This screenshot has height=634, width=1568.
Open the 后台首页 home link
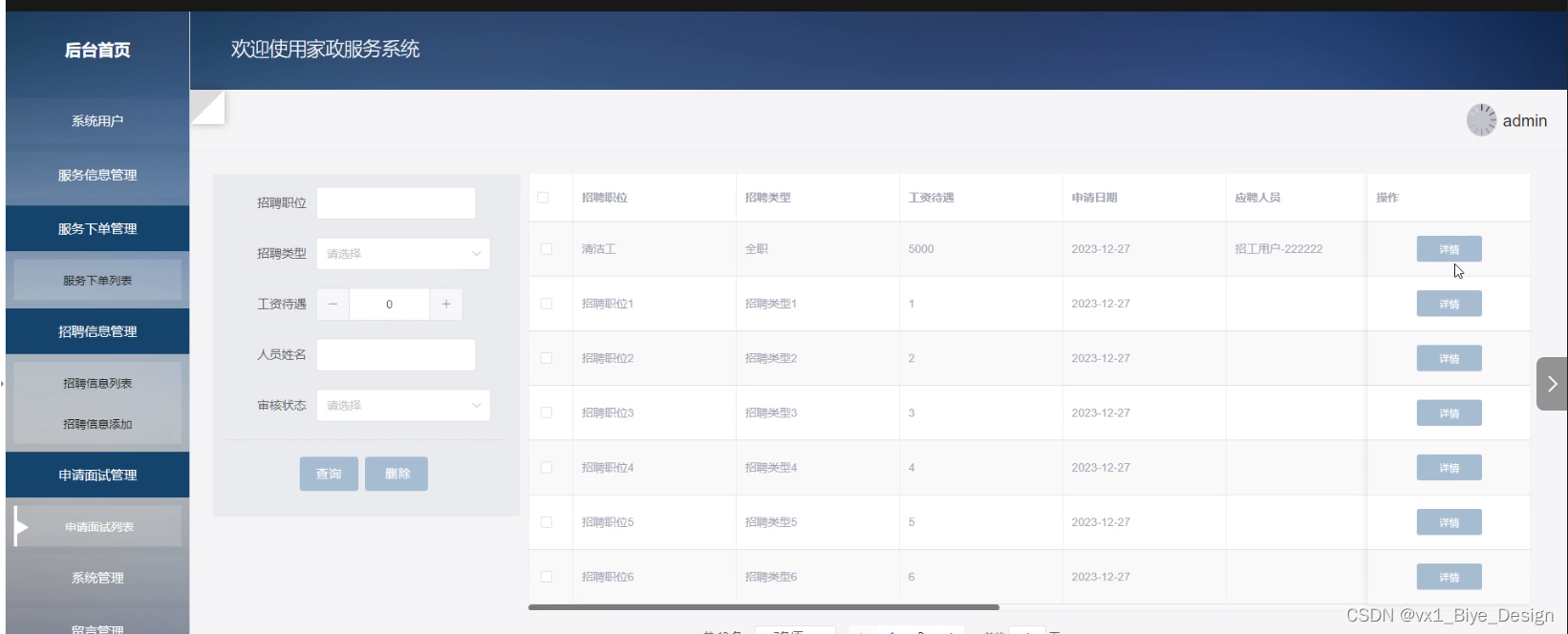[x=97, y=50]
